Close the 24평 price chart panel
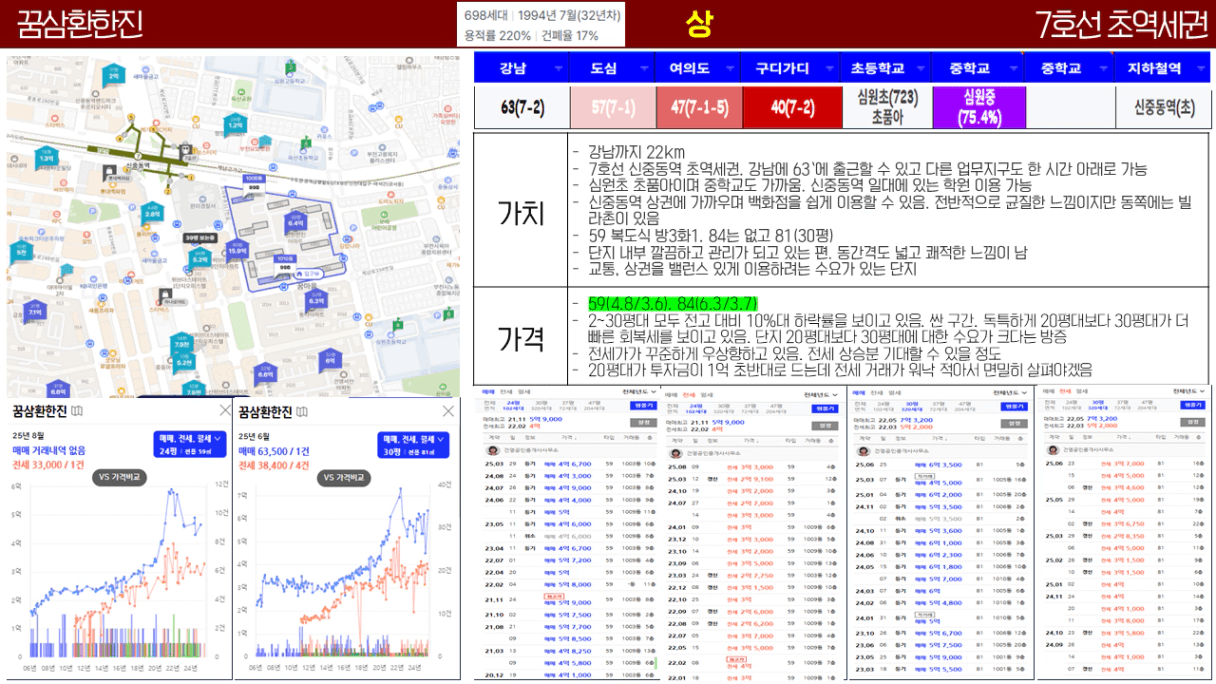The height and width of the screenshot is (684, 1216). 224,411
